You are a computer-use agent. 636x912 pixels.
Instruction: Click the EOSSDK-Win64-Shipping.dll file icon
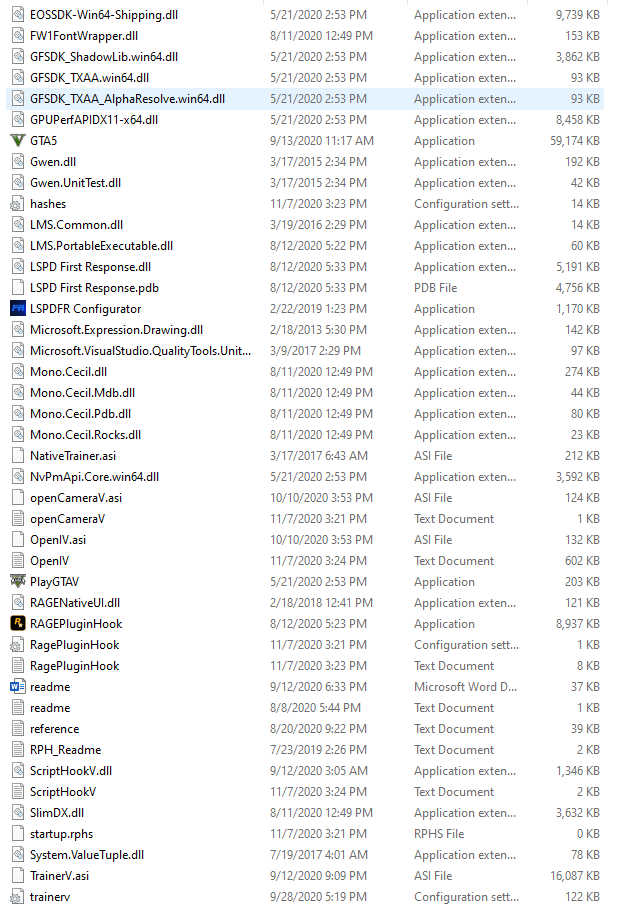18,15
